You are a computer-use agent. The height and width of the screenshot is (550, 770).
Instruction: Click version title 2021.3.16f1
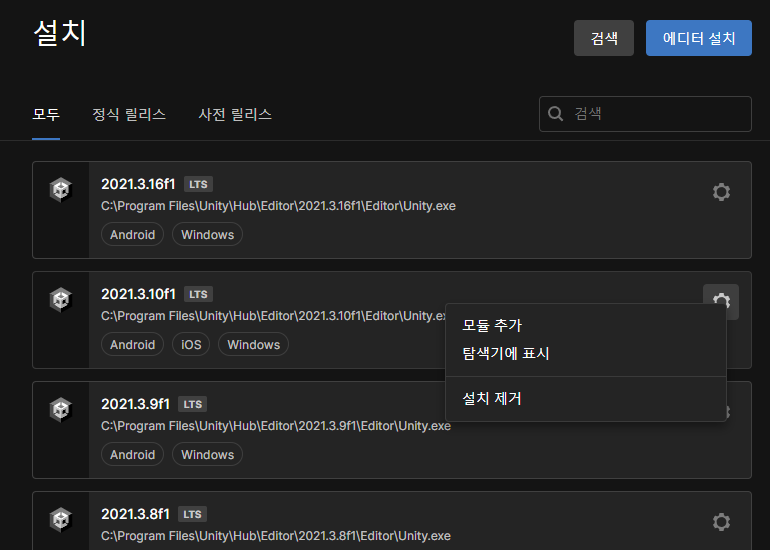click(x=138, y=184)
